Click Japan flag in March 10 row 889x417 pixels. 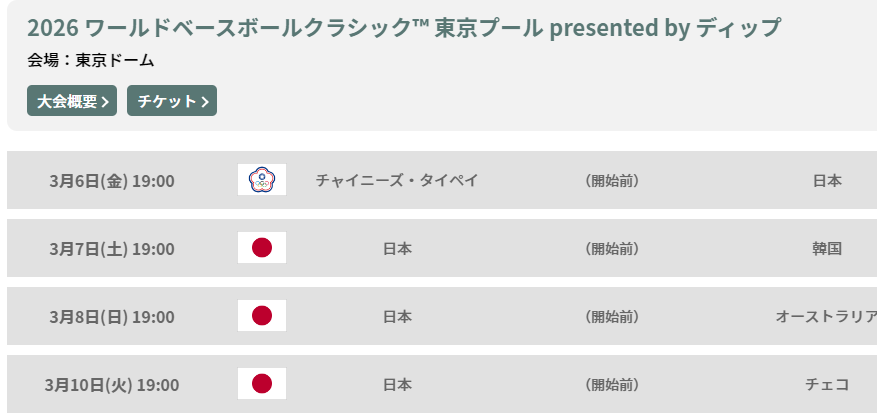click(x=262, y=384)
